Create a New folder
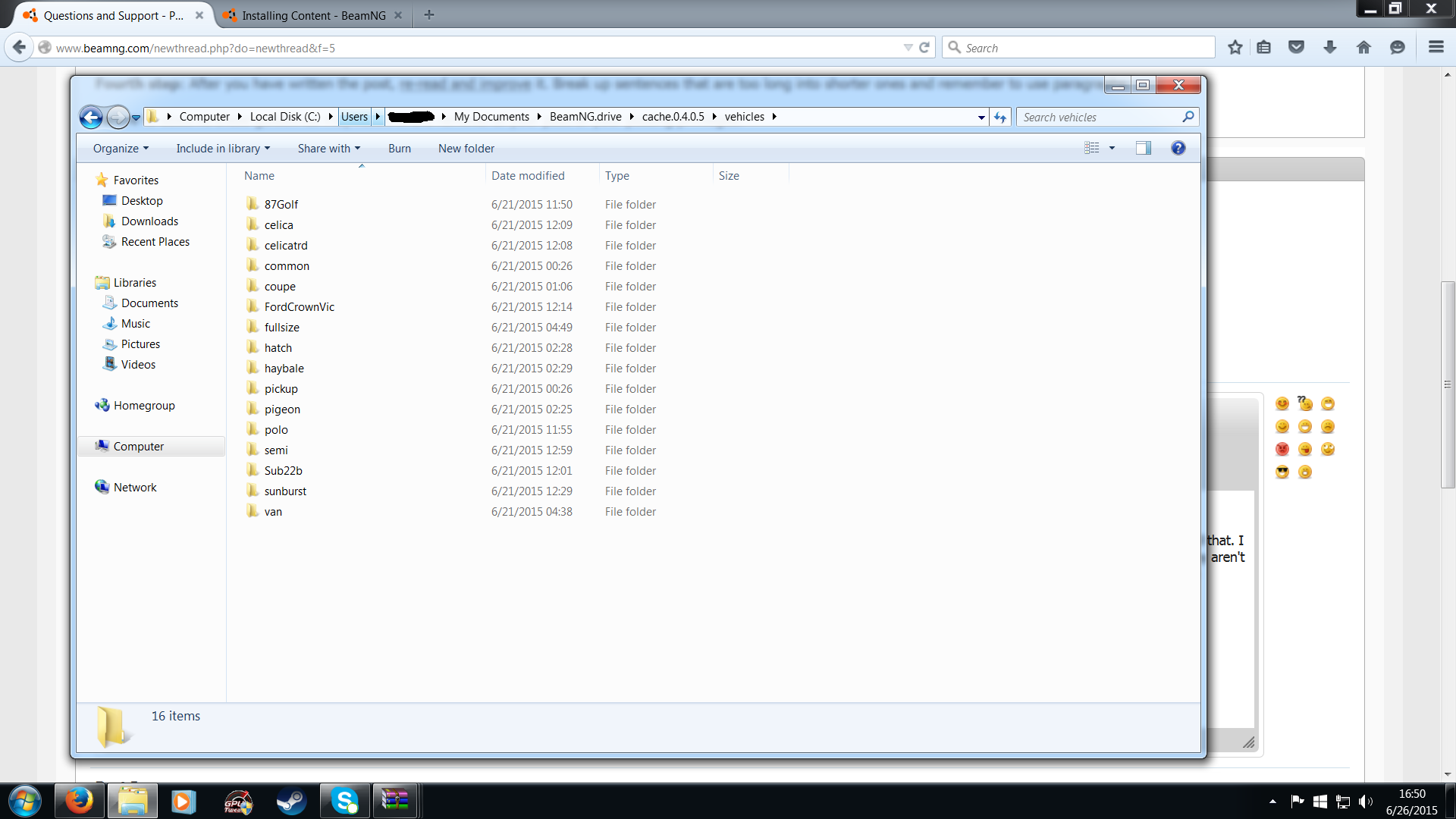This screenshot has height=819, width=1456. (466, 149)
